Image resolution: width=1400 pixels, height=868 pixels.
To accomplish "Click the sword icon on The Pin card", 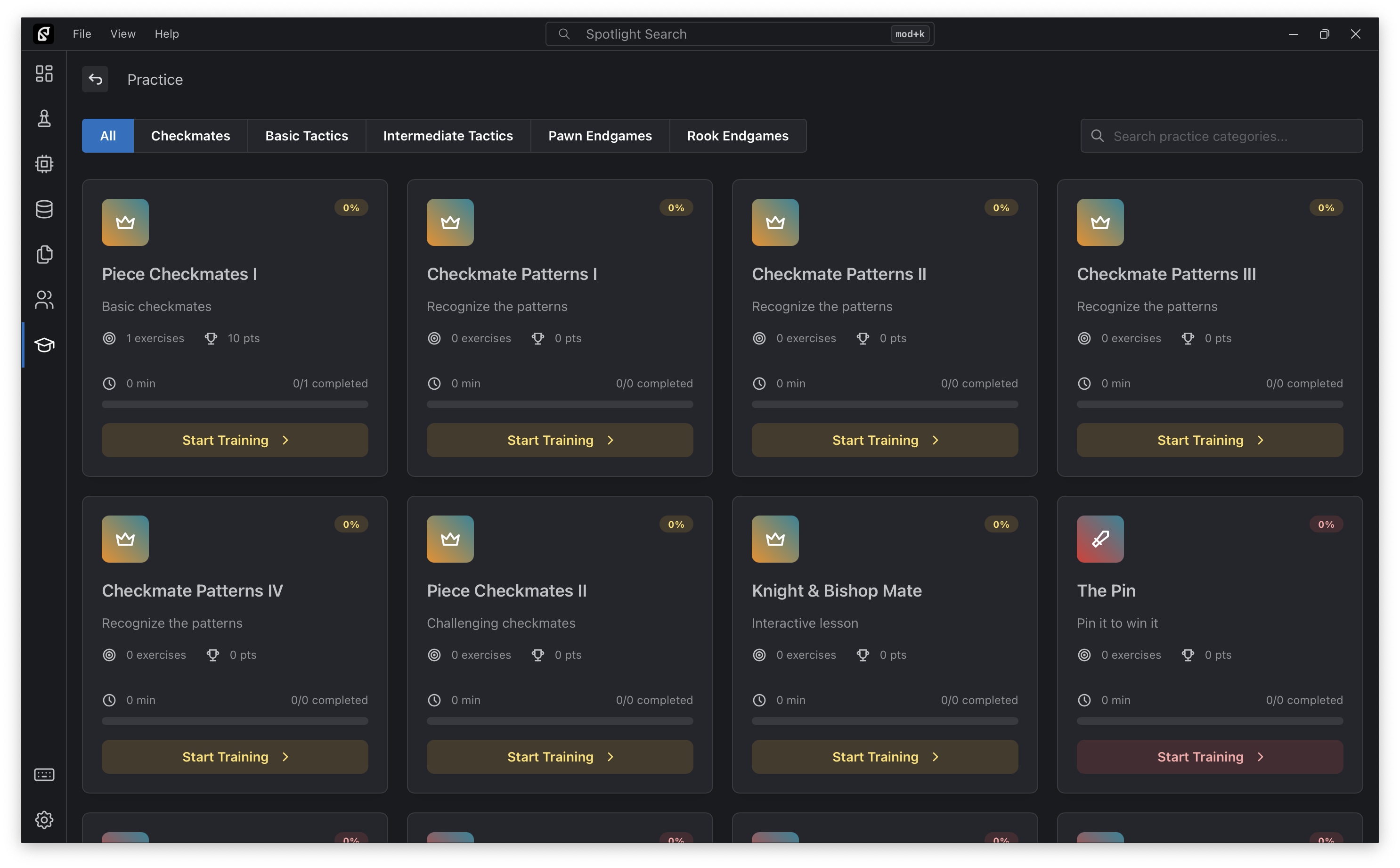I will [x=1100, y=539].
